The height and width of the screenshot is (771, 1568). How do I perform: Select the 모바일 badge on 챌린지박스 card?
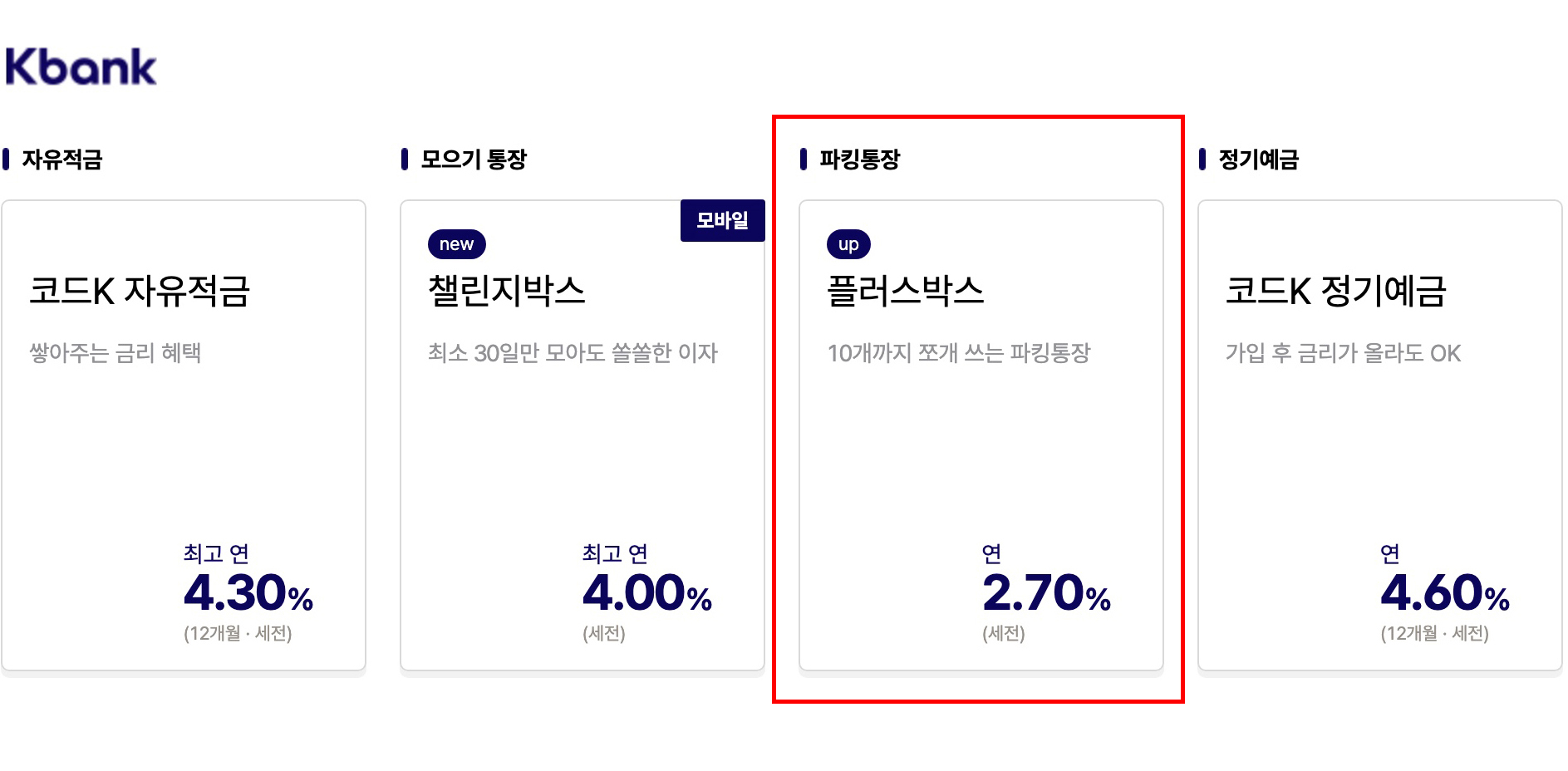coord(722,220)
